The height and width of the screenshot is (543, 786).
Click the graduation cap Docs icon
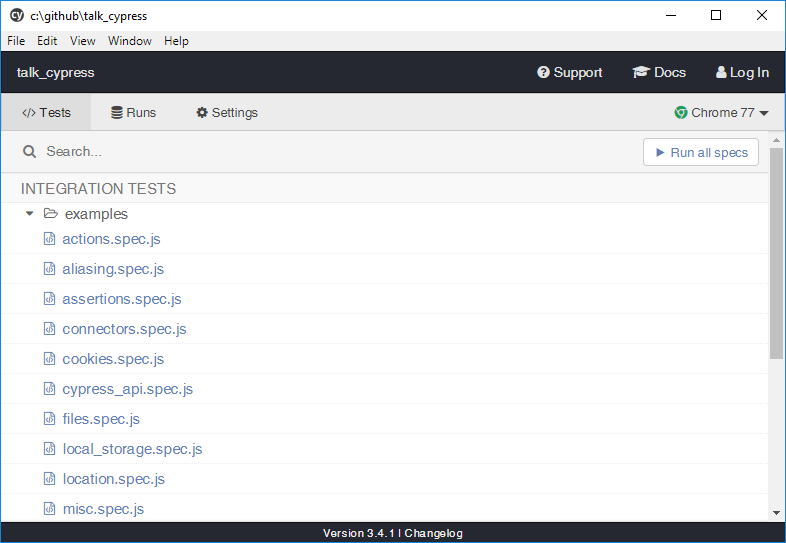click(x=641, y=72)
